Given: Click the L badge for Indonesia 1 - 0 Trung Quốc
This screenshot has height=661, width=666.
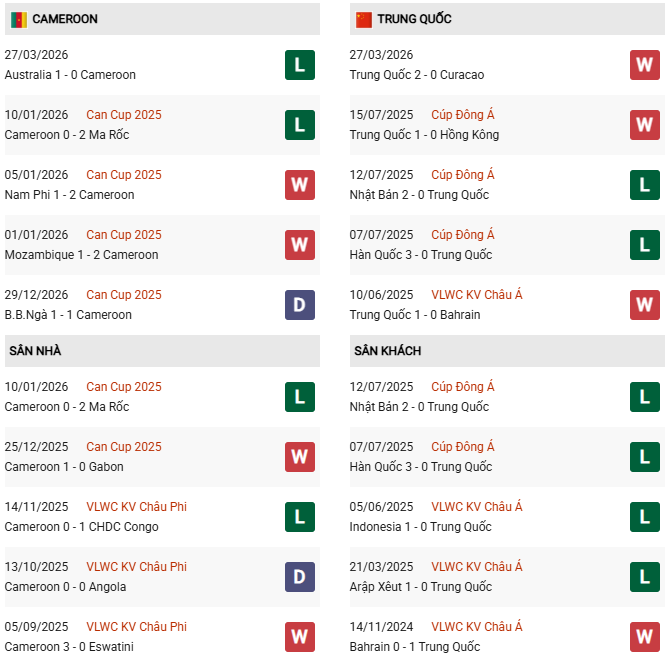Looking at the screenshot, I should (644, 517).
